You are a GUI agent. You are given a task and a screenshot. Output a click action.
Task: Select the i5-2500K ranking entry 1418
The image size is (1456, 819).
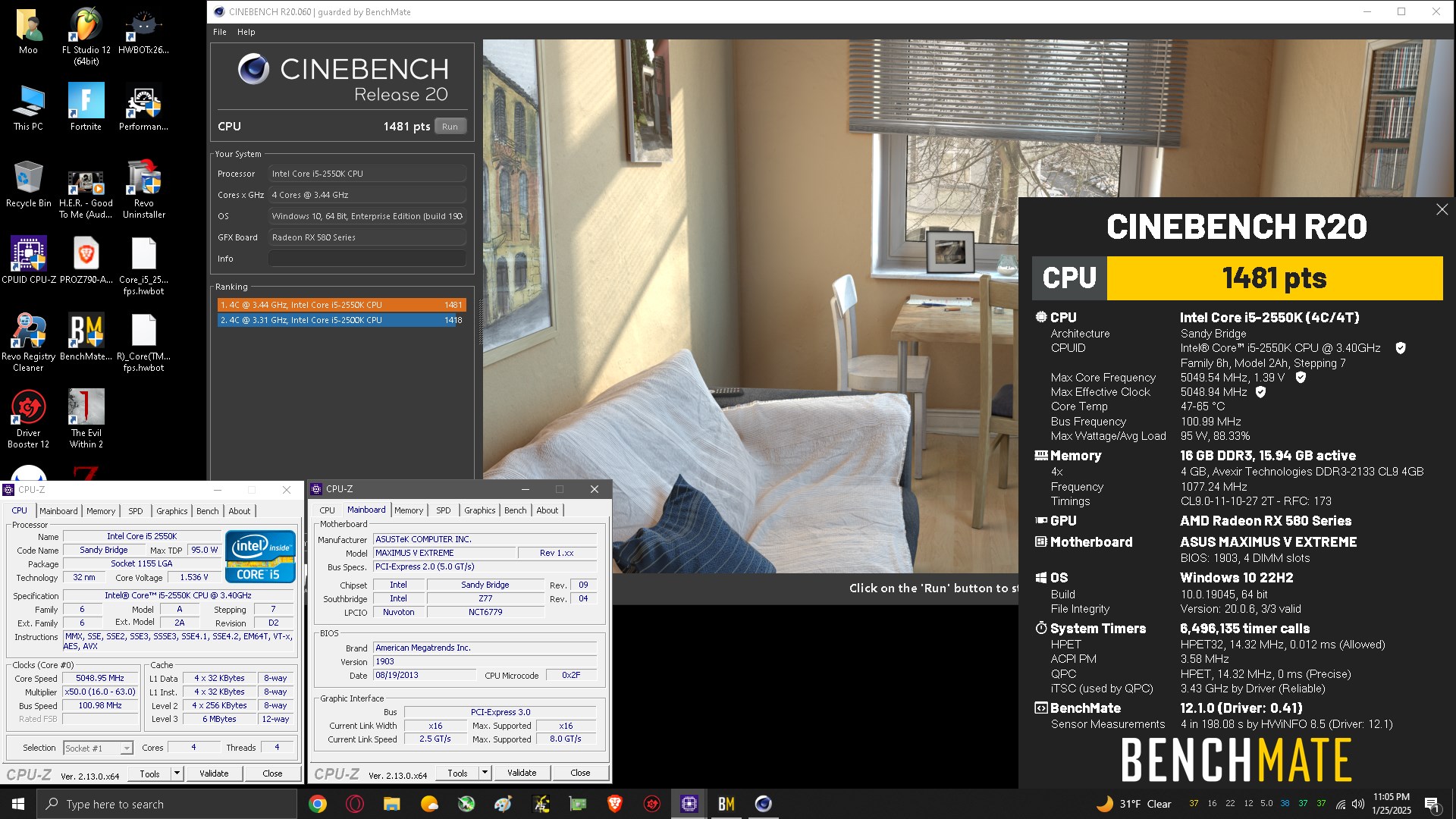click(341, 320)
